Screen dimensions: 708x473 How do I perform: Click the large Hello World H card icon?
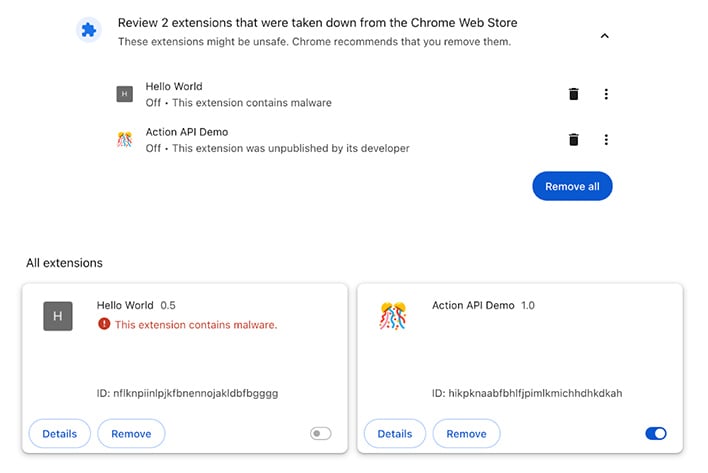coord(58,316)
